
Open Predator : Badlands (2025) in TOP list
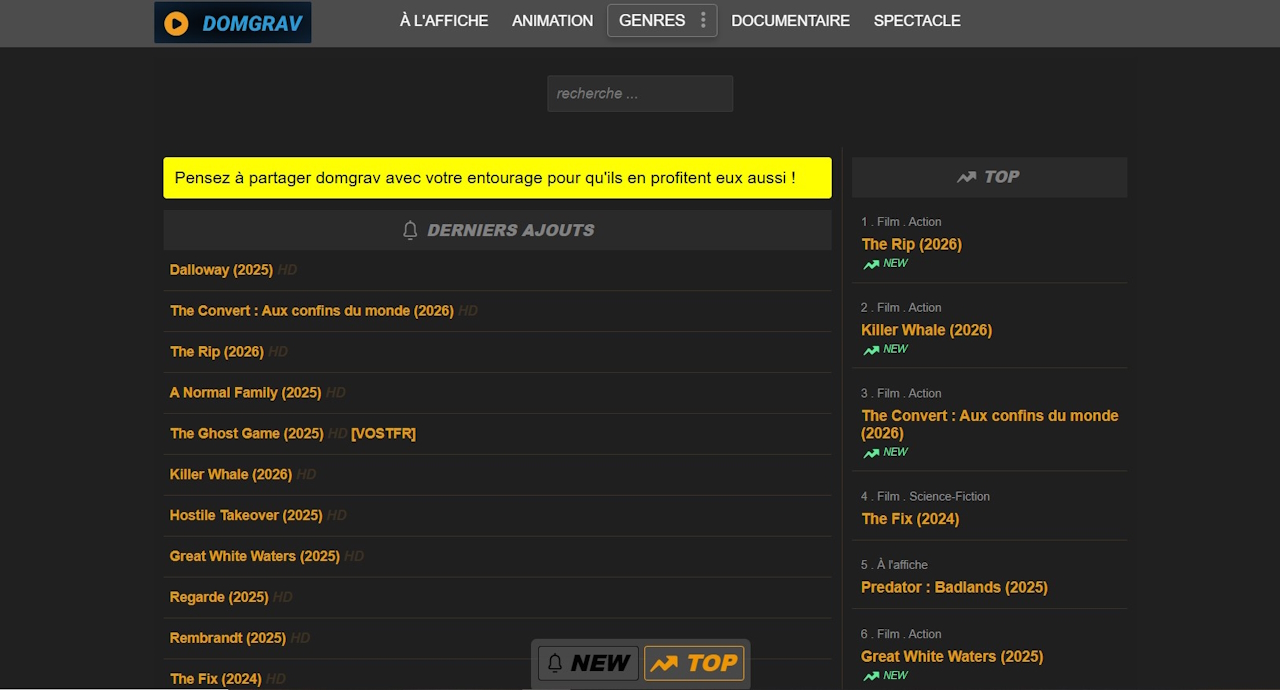tap(954, 588)
